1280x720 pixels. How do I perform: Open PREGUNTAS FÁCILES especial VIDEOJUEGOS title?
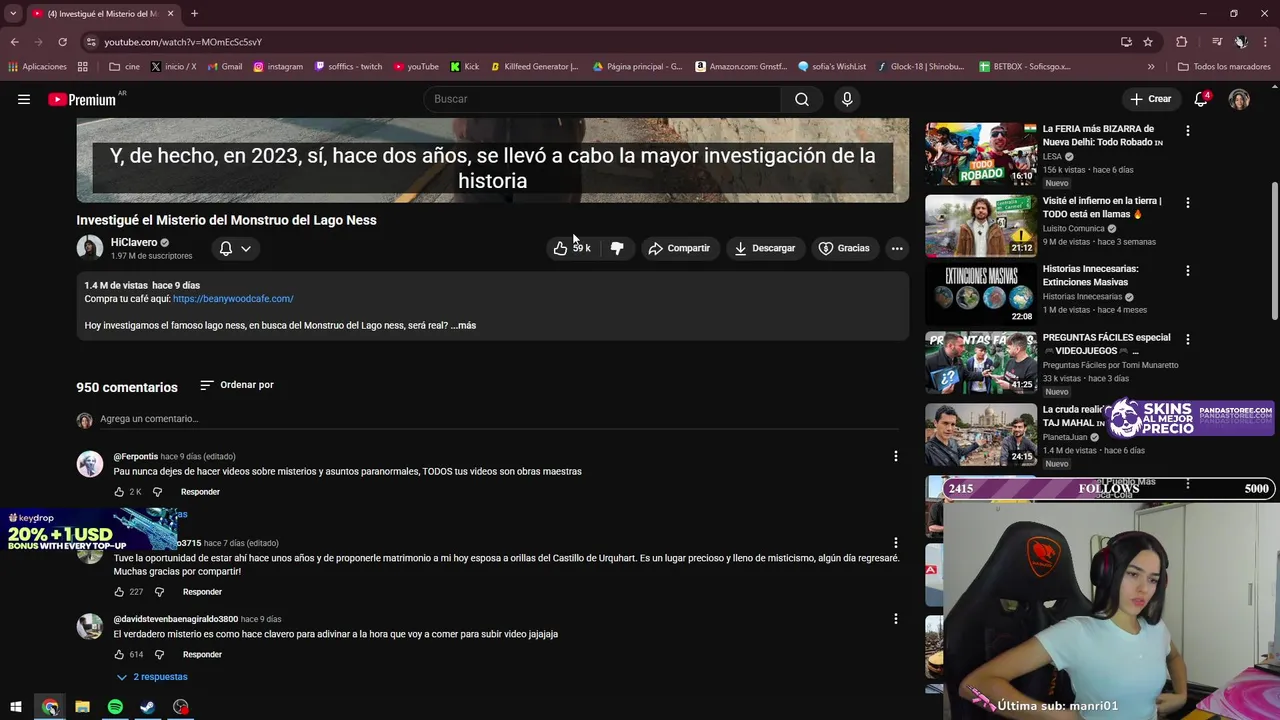[1106, 344]
